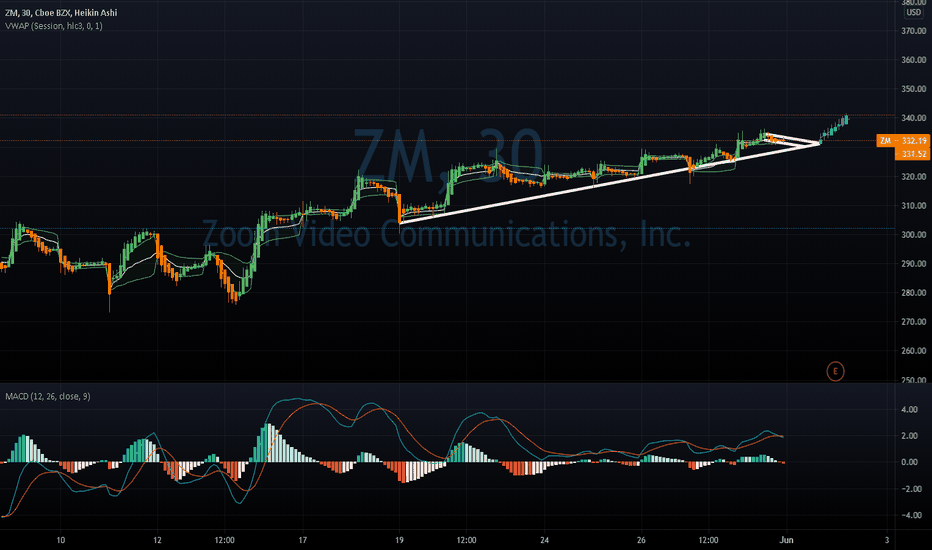The image size is (932, 550).
Task: Click the 0.00 MACD axis label
Action: click(909, 462)
